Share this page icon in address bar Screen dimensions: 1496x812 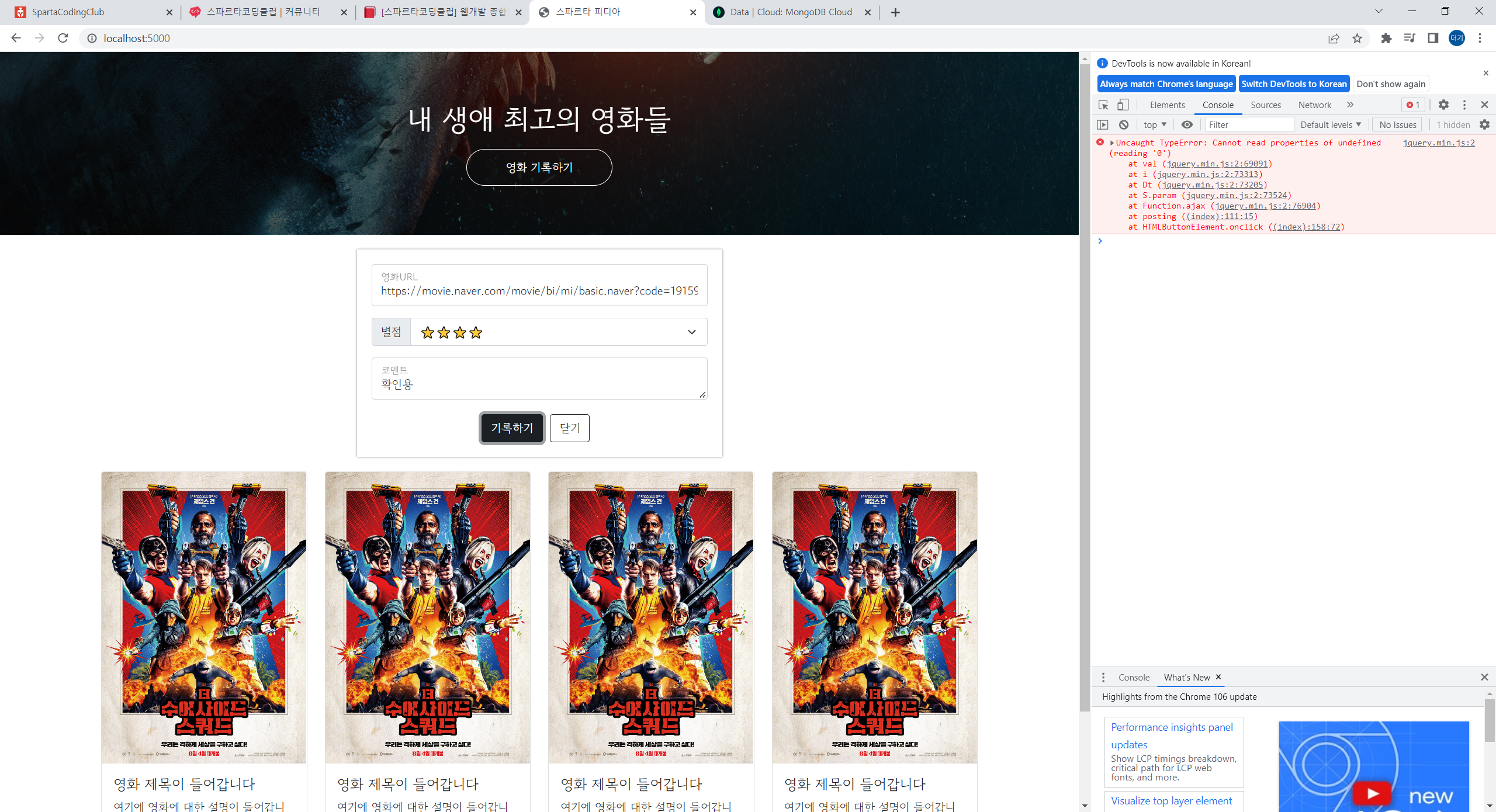(x=1334, y=38)
